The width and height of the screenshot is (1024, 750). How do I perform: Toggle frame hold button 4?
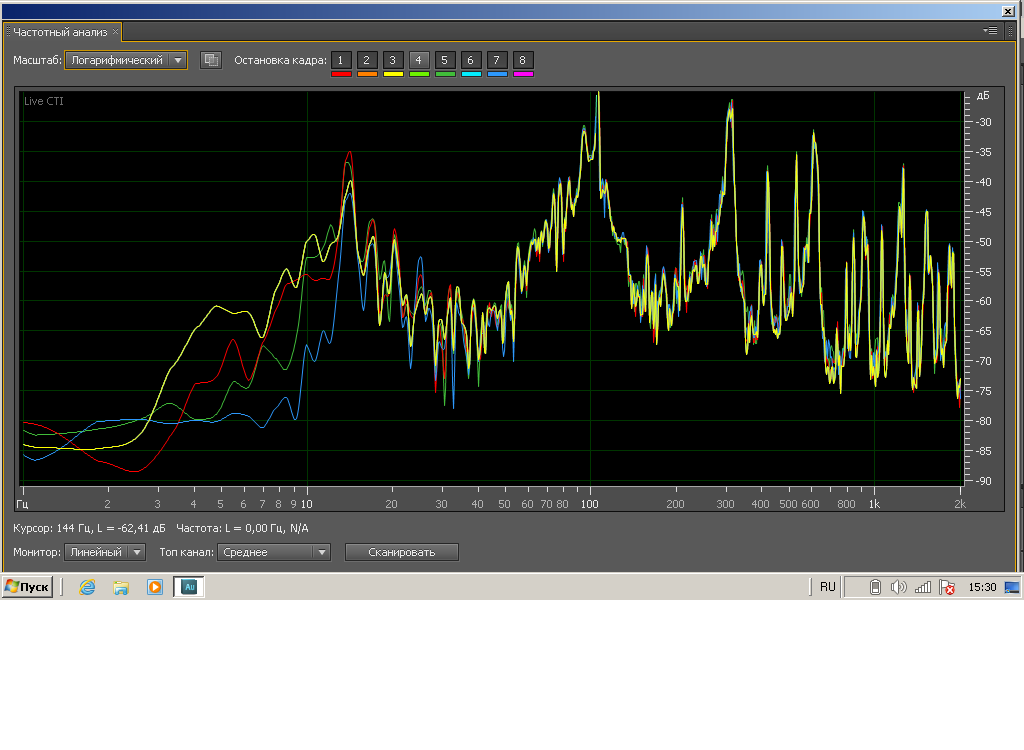[419, 60]
